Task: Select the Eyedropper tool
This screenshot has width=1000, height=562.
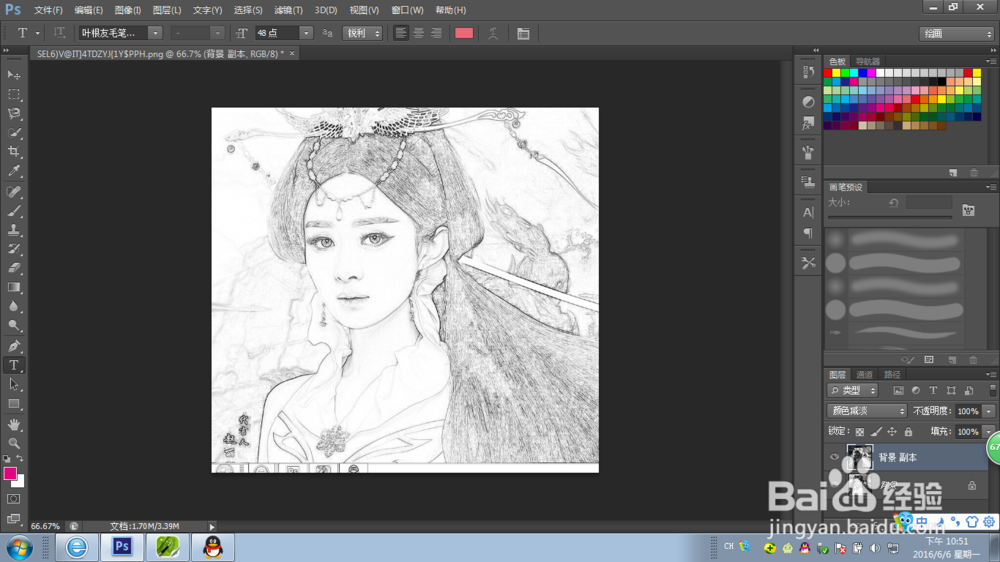Action: click(13, 171)
